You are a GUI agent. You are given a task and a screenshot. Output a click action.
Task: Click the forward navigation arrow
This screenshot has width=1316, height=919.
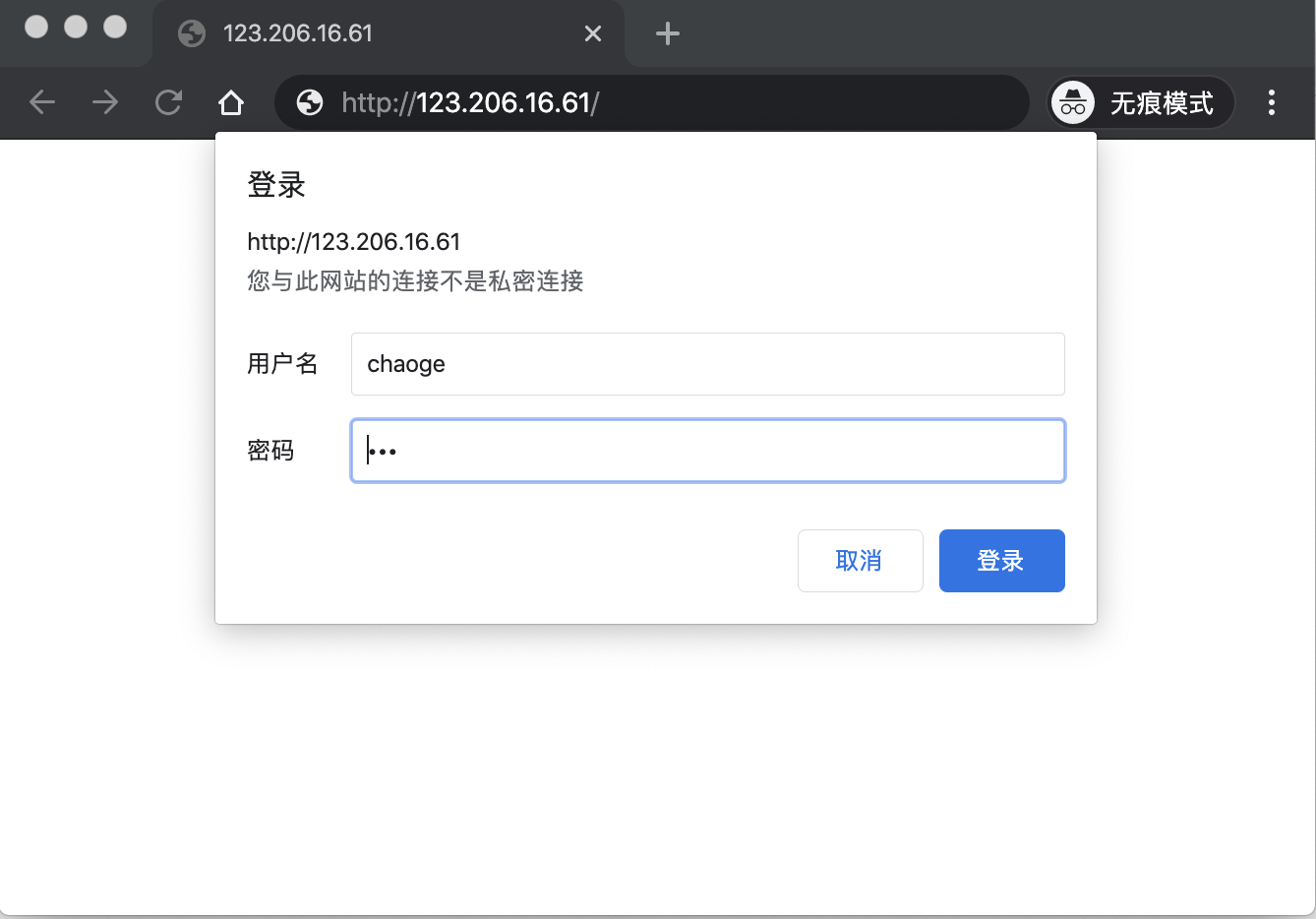105,102
